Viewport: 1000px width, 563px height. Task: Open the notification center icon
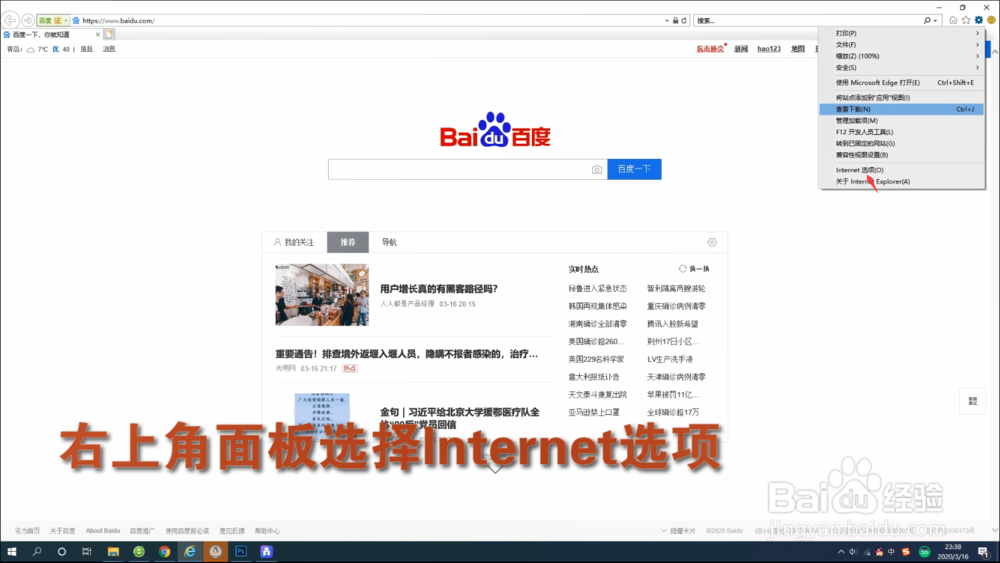click(983, 552)
